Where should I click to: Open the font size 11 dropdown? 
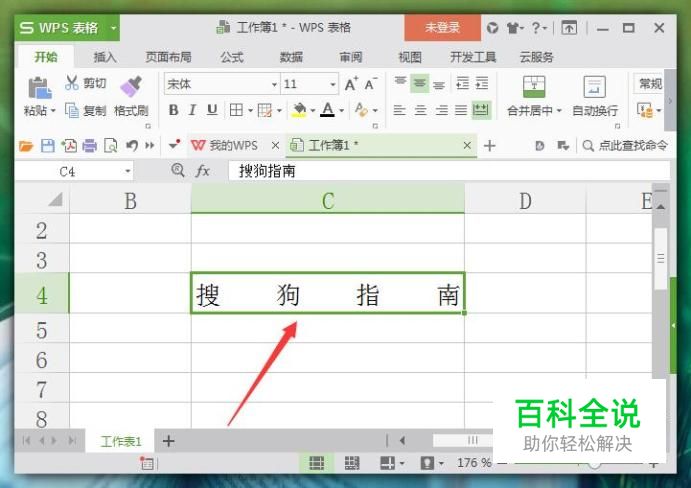(333, 84)
